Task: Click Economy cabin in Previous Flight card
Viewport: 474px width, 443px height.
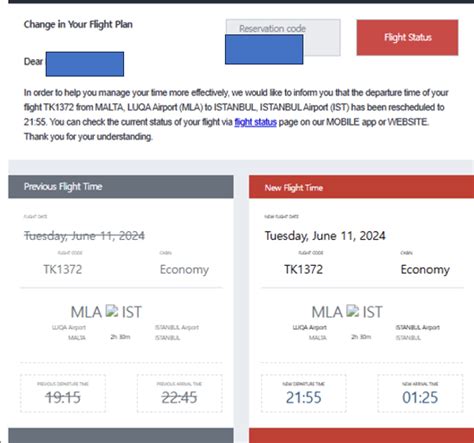Action: point(184,269)
